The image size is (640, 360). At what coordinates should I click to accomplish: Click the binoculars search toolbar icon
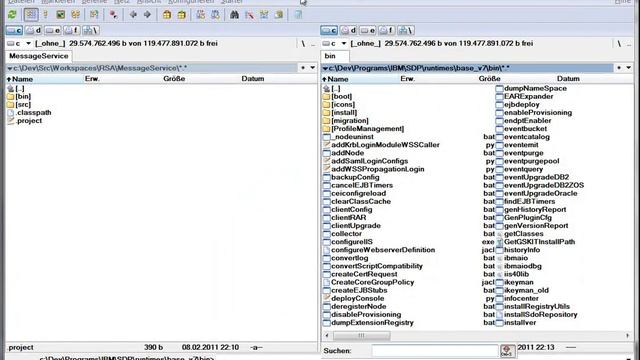point(234,15)
